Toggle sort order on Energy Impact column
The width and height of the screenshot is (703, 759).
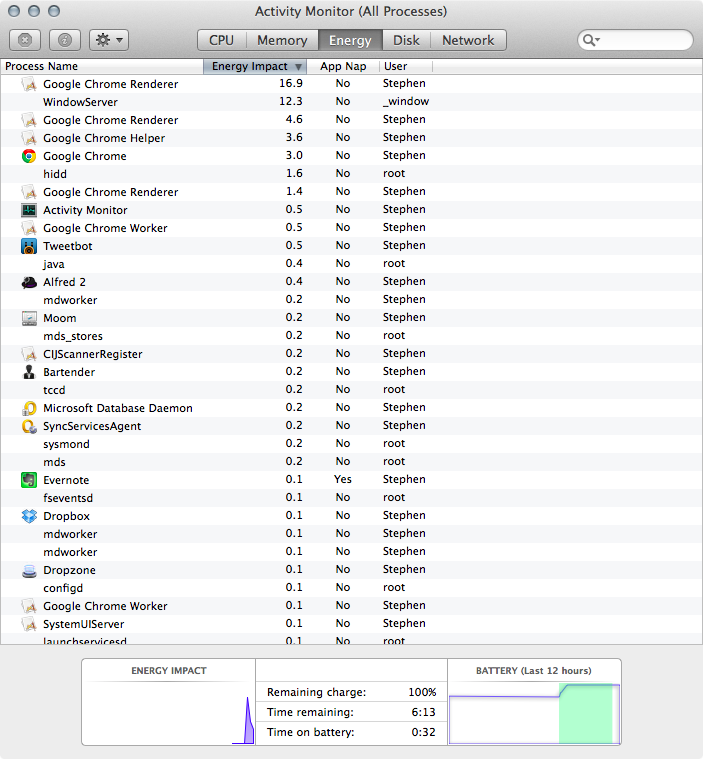pyautogui.click(x=256, y=66)
